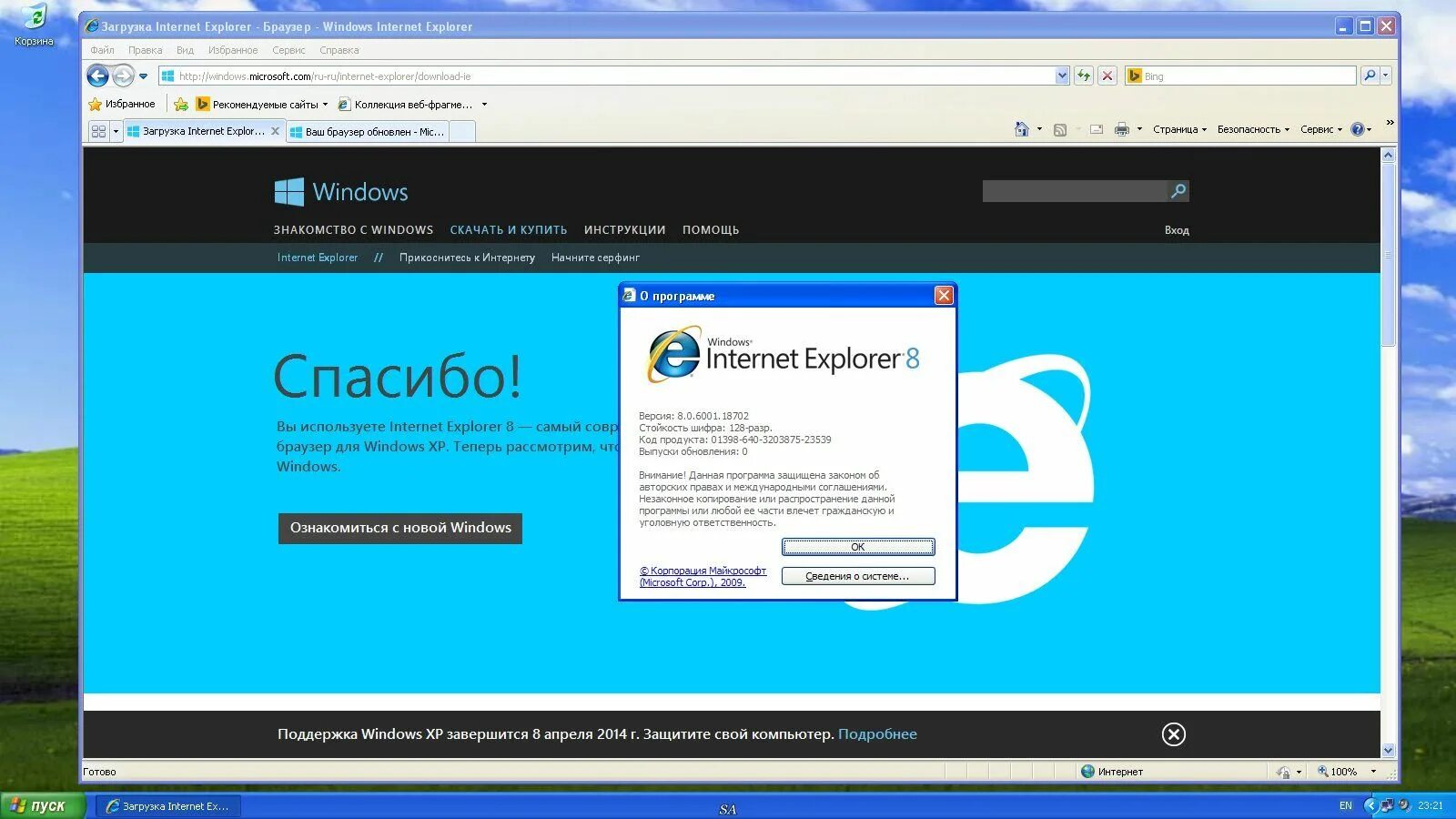Open the search provider dropdown arrow
This screenshot has height=819, width=1456.
click(x=1386, y=76)
